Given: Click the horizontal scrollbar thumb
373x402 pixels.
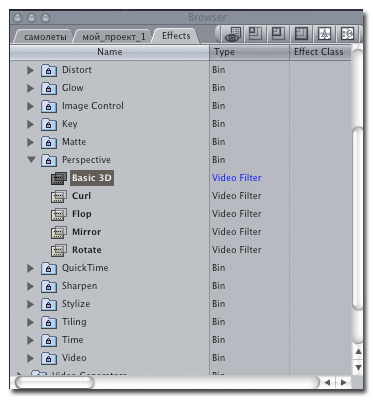Looking at the screenshot, I should click(55, 382).
